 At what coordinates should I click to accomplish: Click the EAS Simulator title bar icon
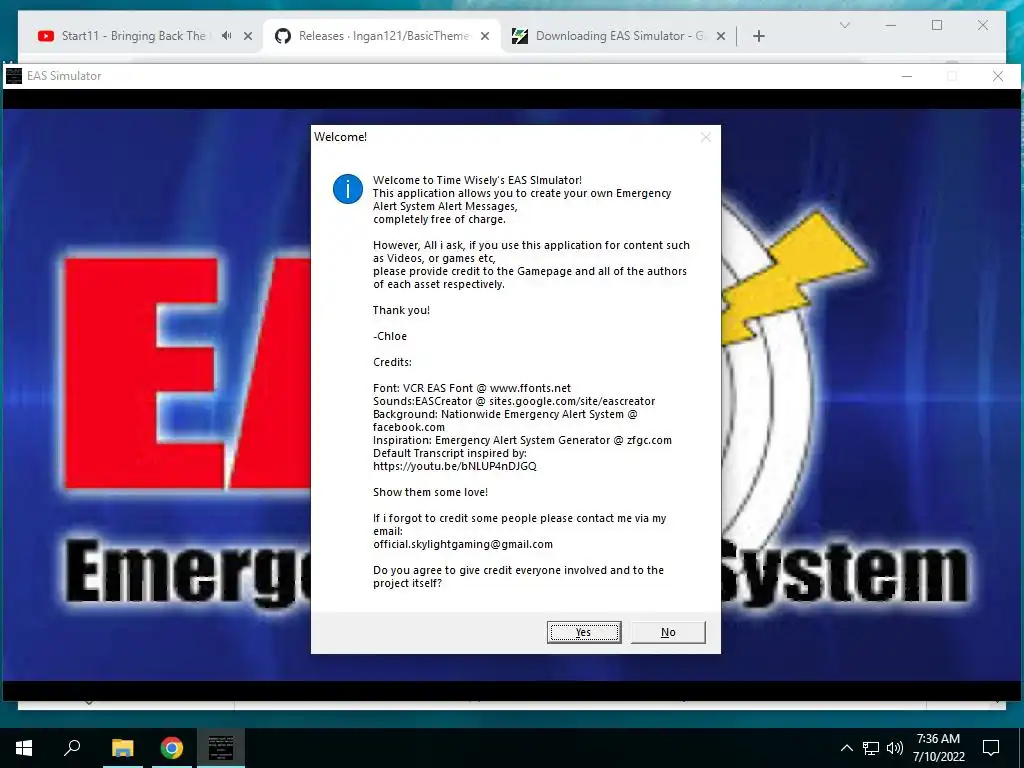(x=14, y=76)
